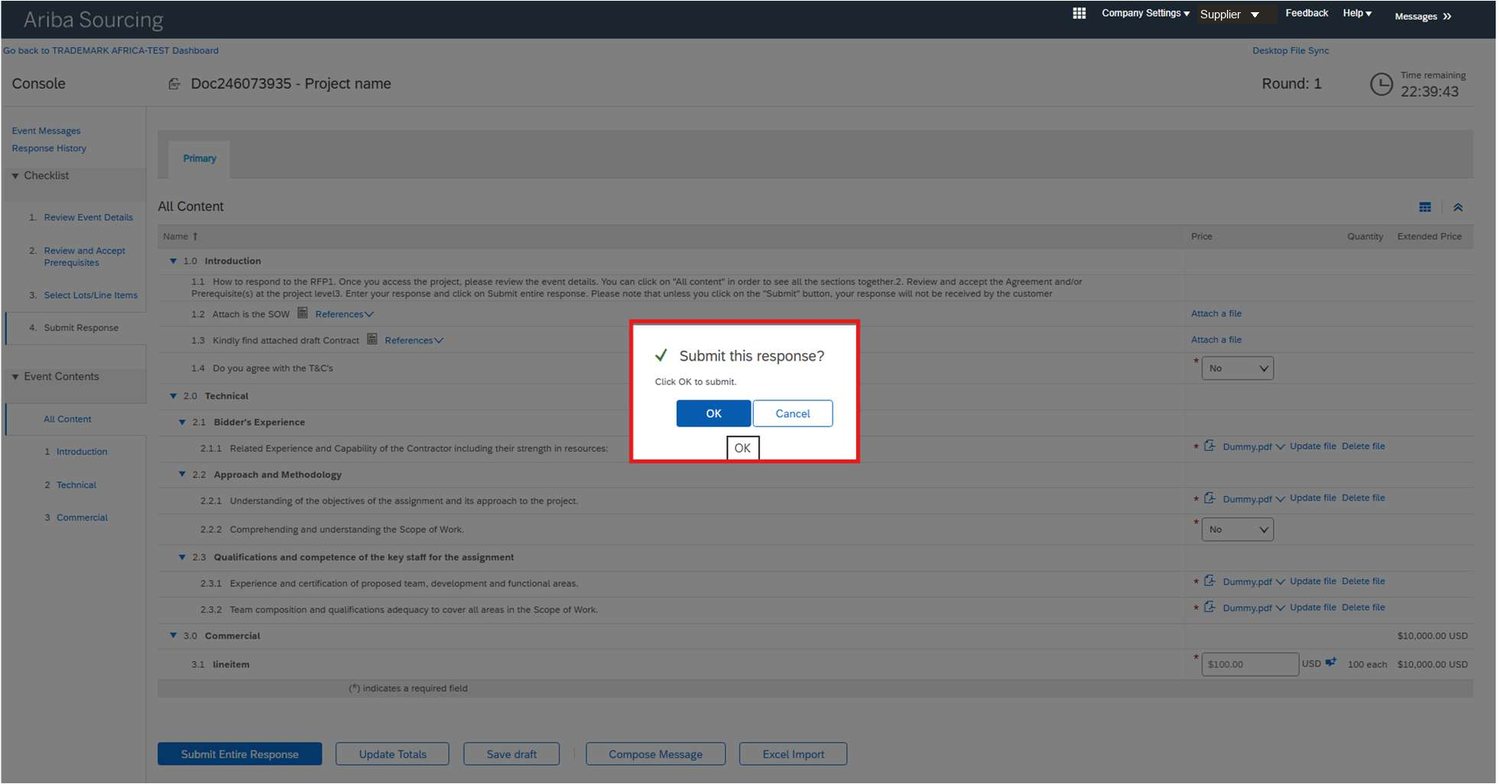Click Submit Entire Response button
Viewport: 1500px width, 784px height.
(240, 754)
